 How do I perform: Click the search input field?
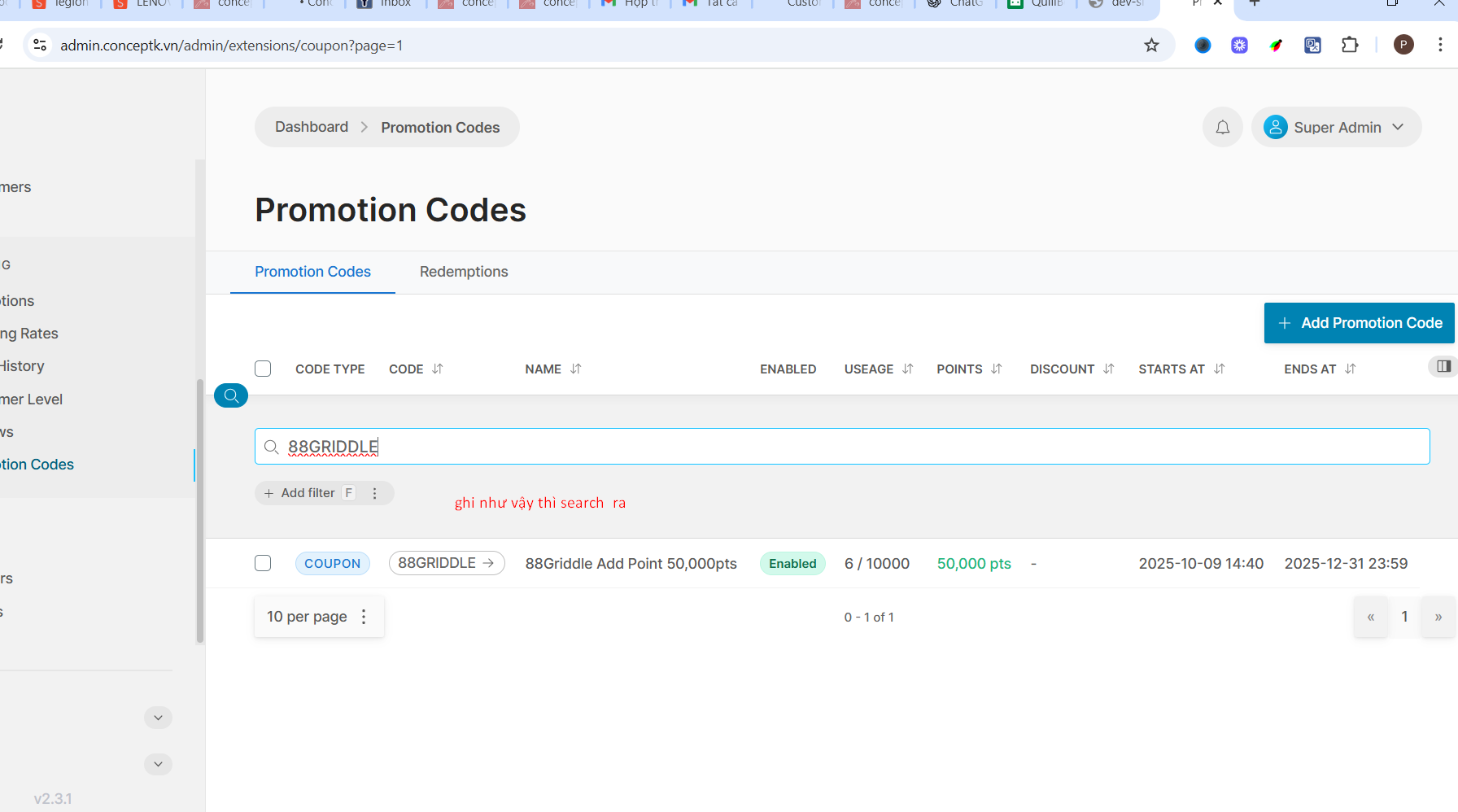coord(841,447)
